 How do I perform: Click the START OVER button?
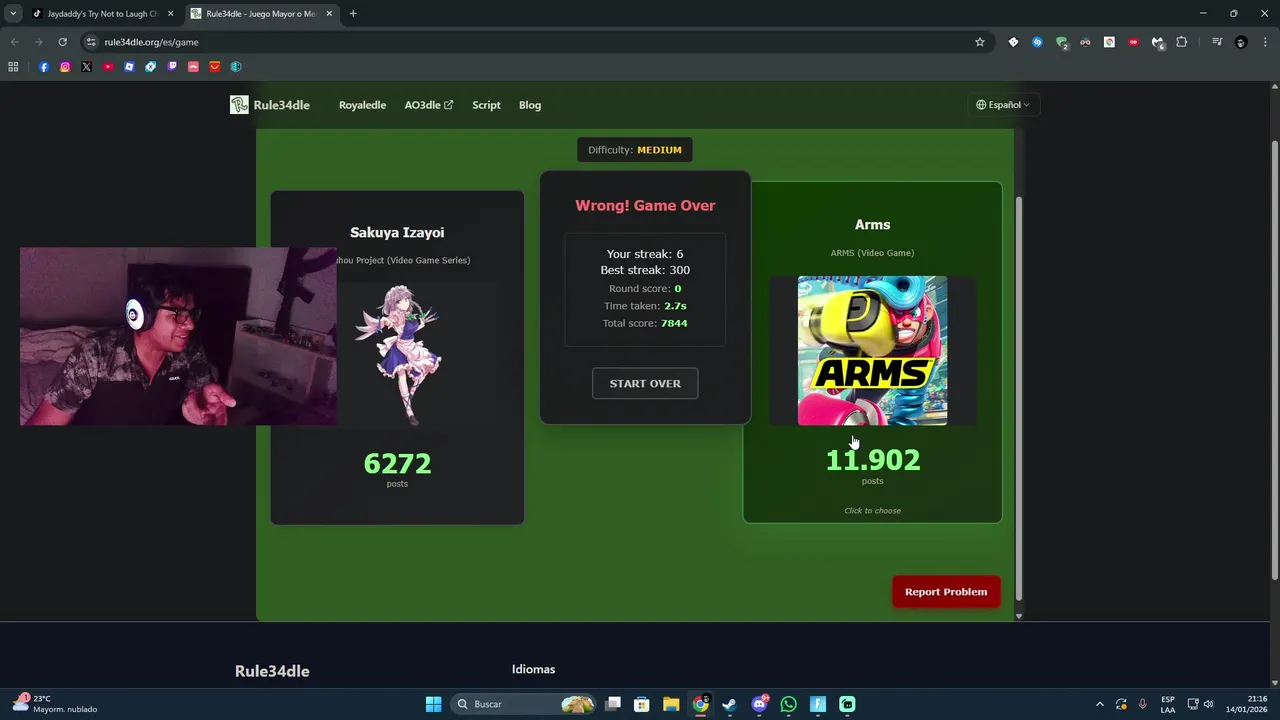pyautogui.click(x=645, y=383)
